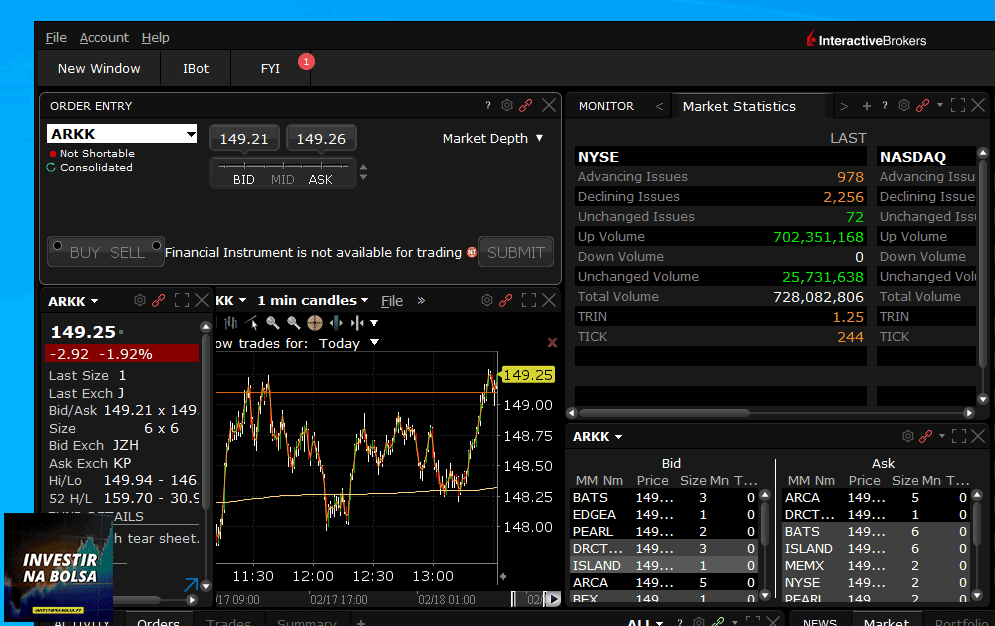Maximize the ARKK quote panel
This screenshot has width=995, height=626.
181,300
